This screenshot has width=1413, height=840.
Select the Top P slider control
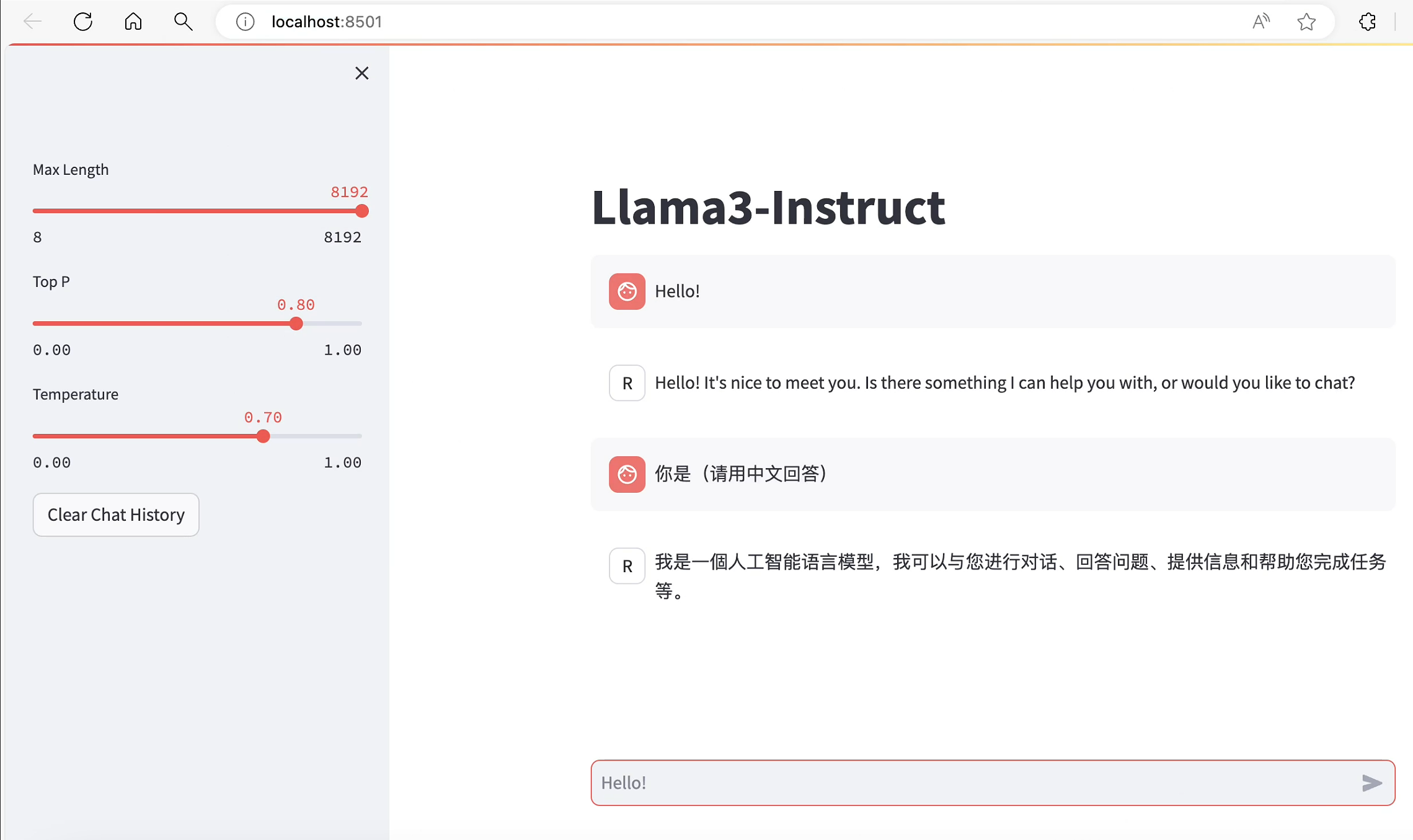pos(297,323)
